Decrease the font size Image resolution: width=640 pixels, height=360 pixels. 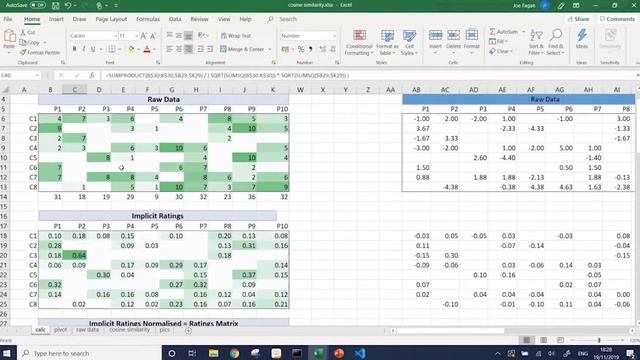tap(153, 36)
